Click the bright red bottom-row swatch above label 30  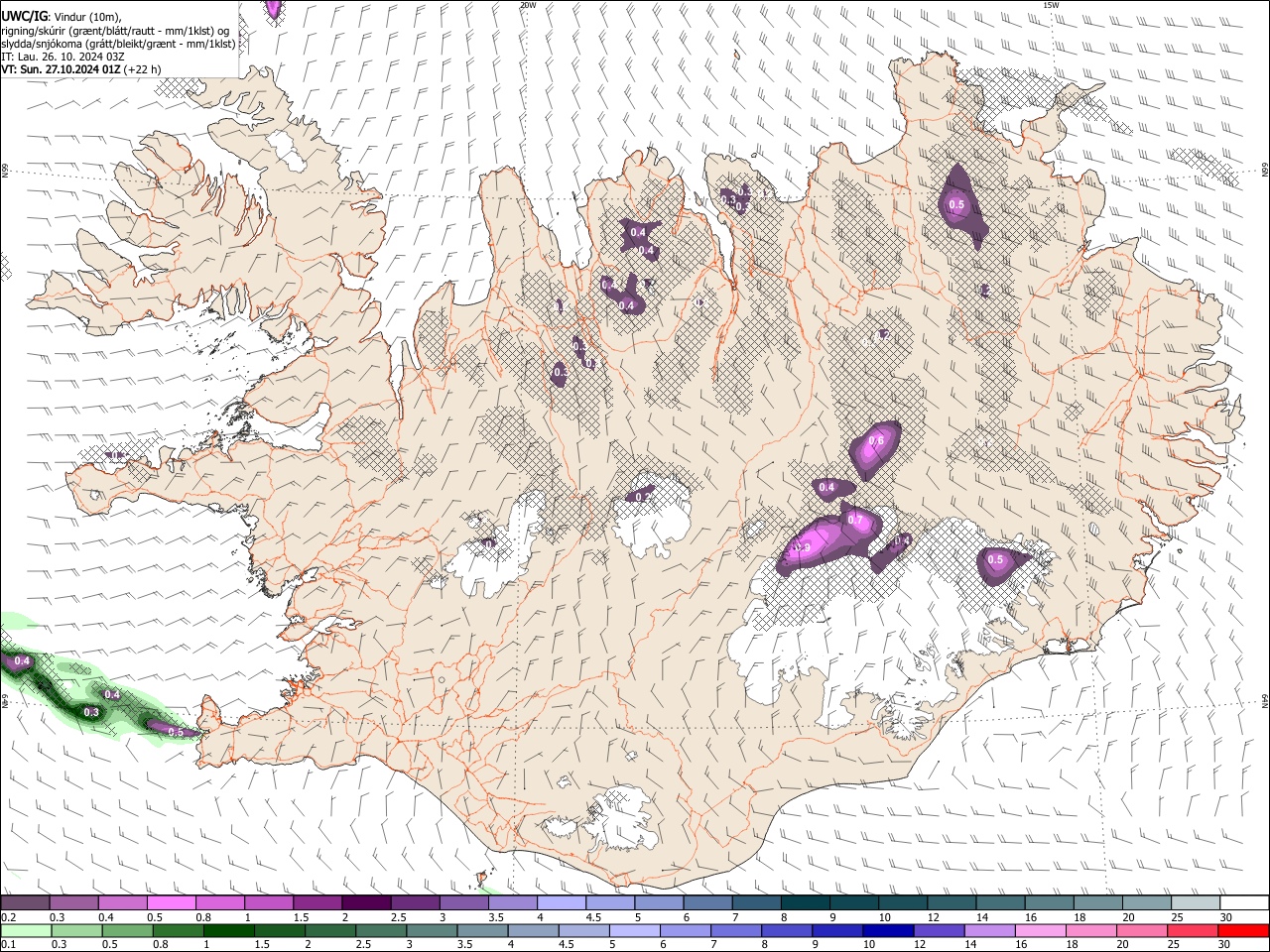click(1243, 931)
